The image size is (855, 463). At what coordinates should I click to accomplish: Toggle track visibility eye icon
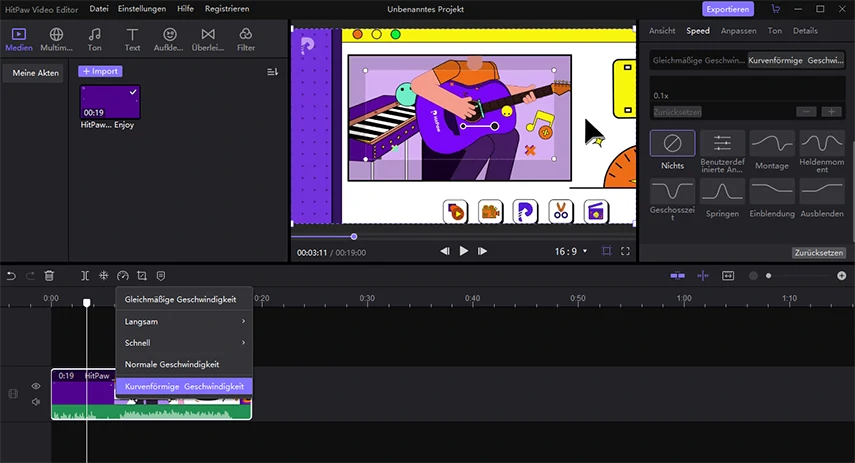point(36,386)
